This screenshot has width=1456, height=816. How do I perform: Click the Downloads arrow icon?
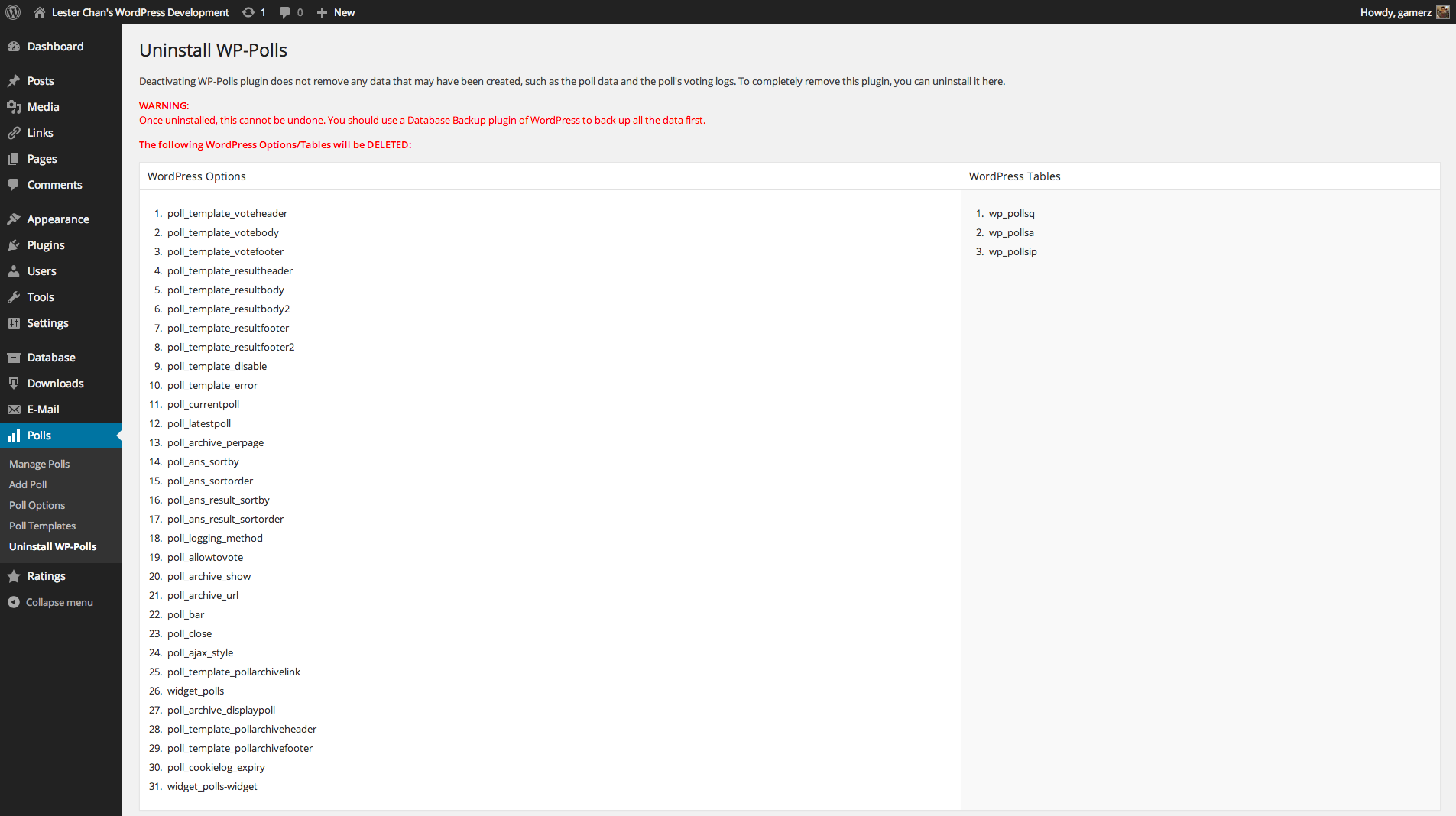[x=14, y=384]
